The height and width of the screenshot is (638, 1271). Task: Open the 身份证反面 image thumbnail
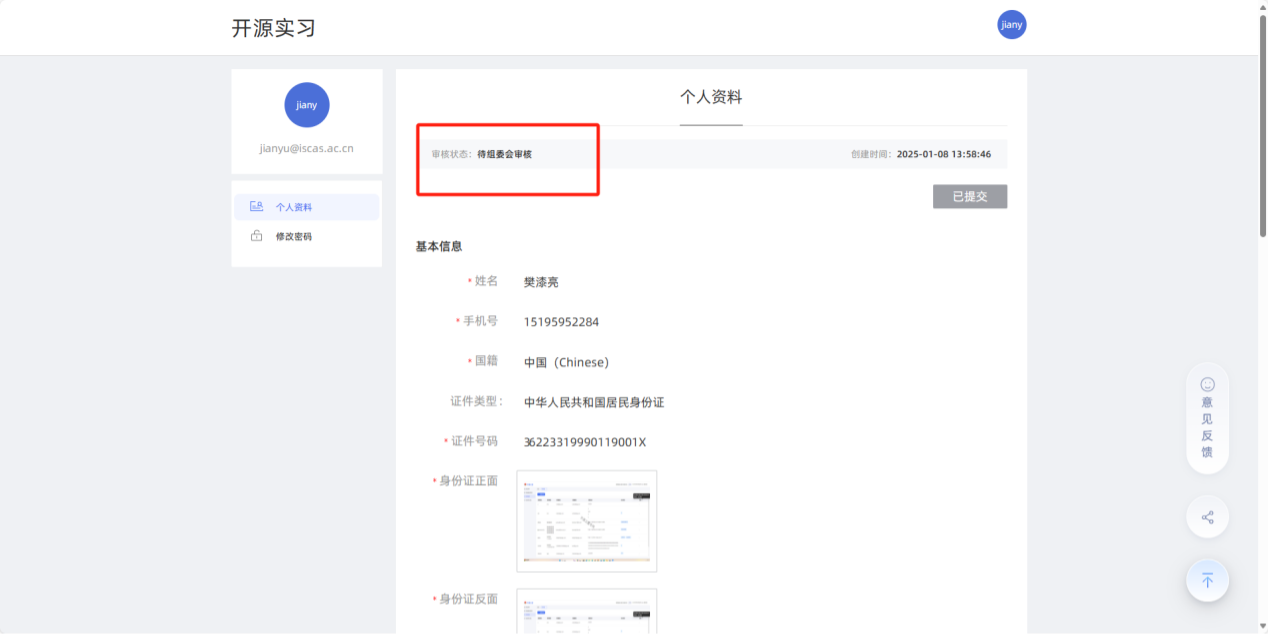(x=587, y=611)
